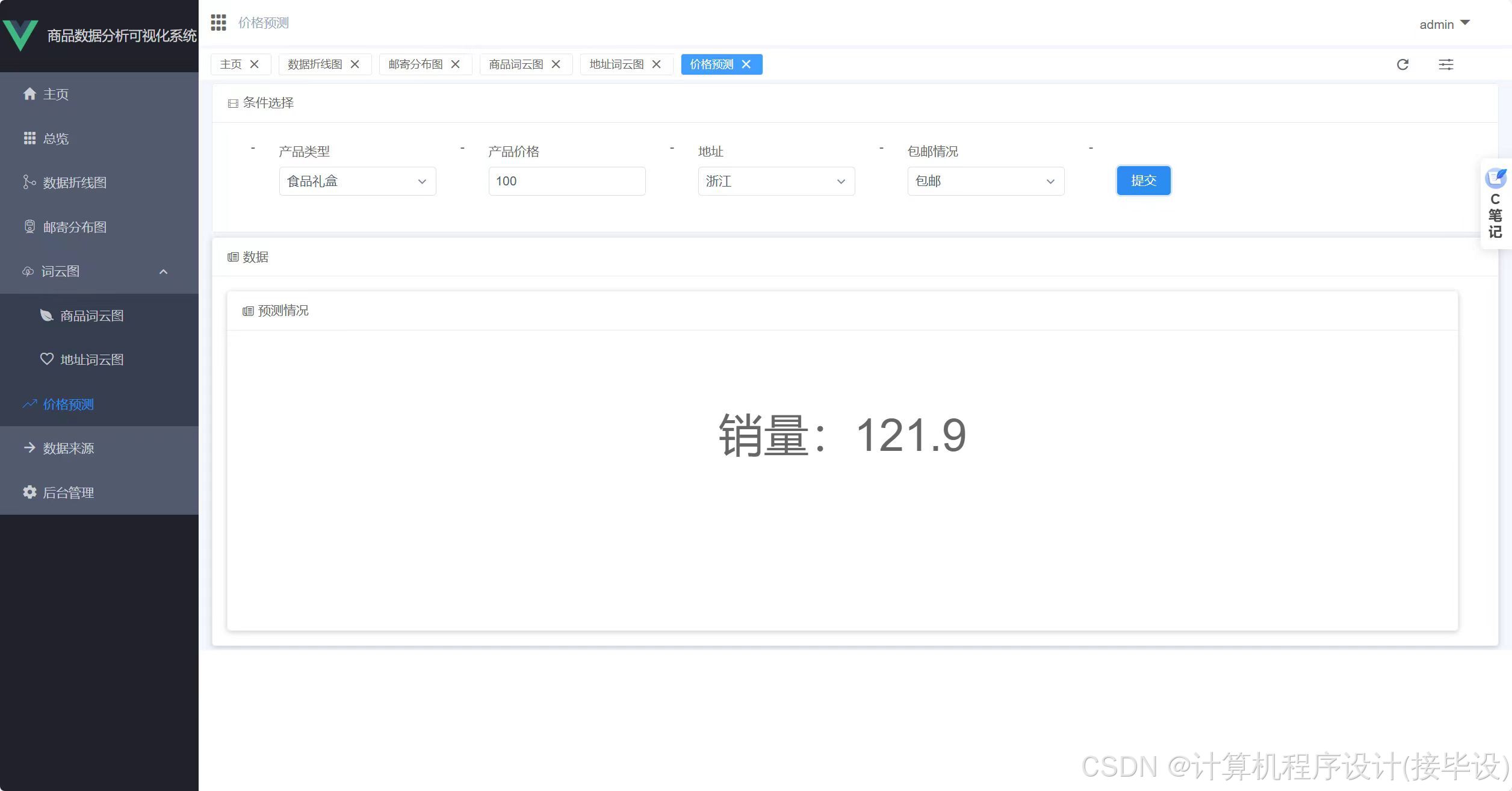The image size is (1512, 791).
Task: Open the 包邮情况 dropdown showing 包邮
Action: [x=985, y=181]
